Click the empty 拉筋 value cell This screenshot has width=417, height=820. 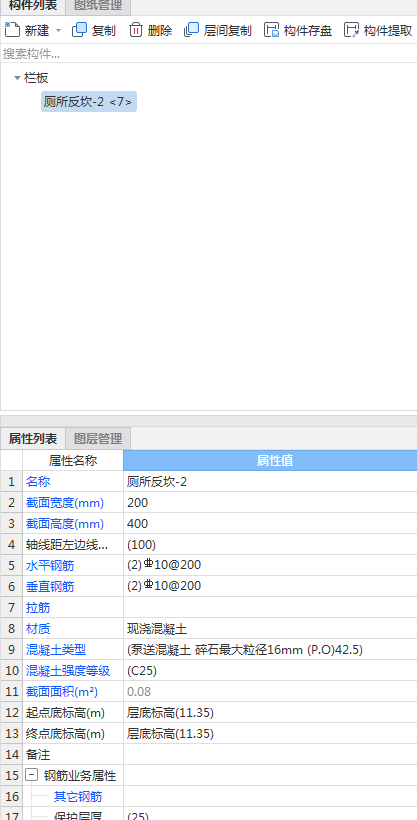click(x=271, y=607)
